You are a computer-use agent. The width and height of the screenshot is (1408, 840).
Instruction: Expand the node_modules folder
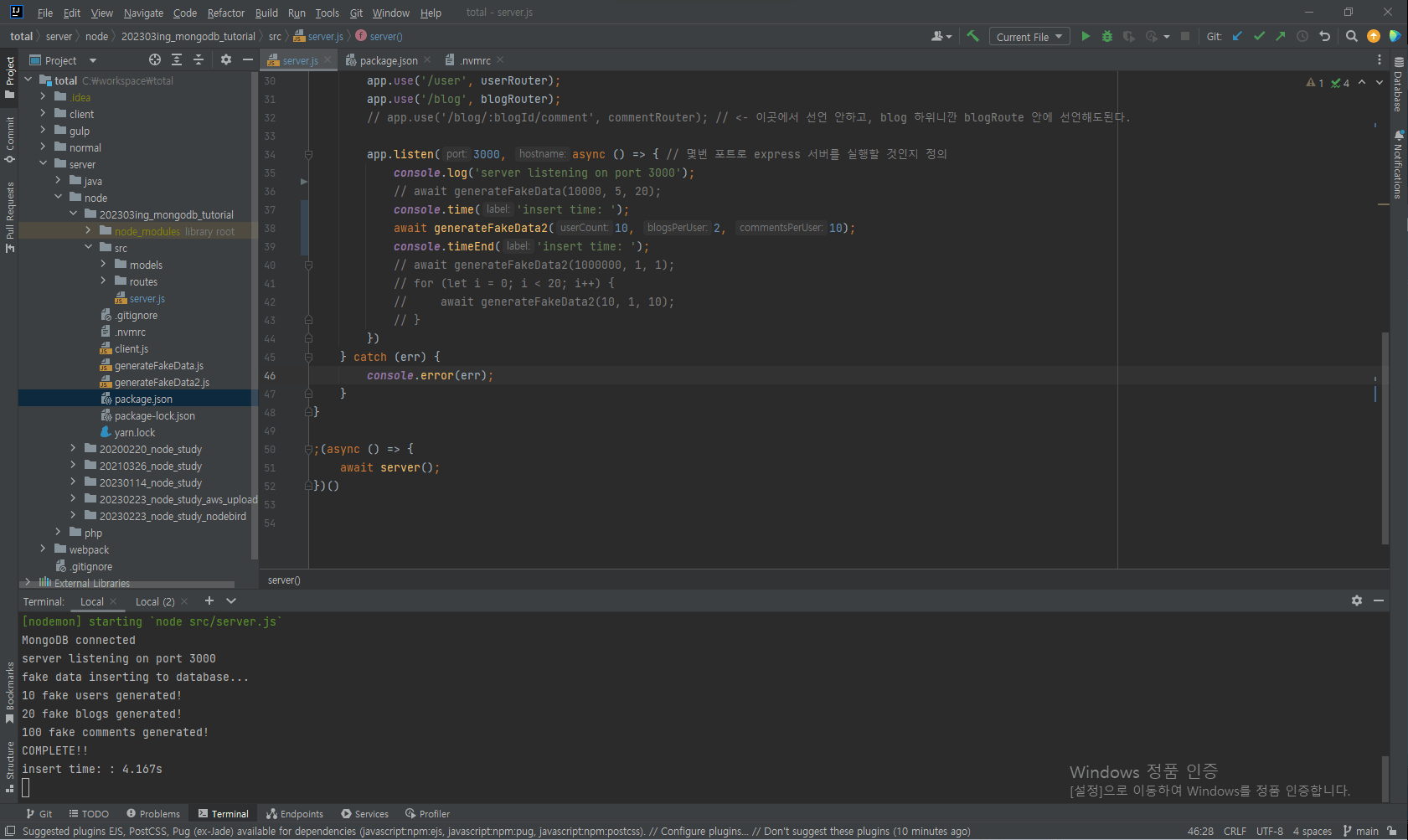click(x=88, y=231)
